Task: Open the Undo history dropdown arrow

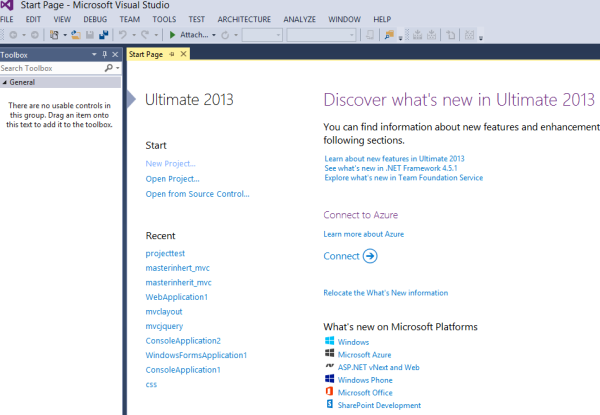Action: 134,35
